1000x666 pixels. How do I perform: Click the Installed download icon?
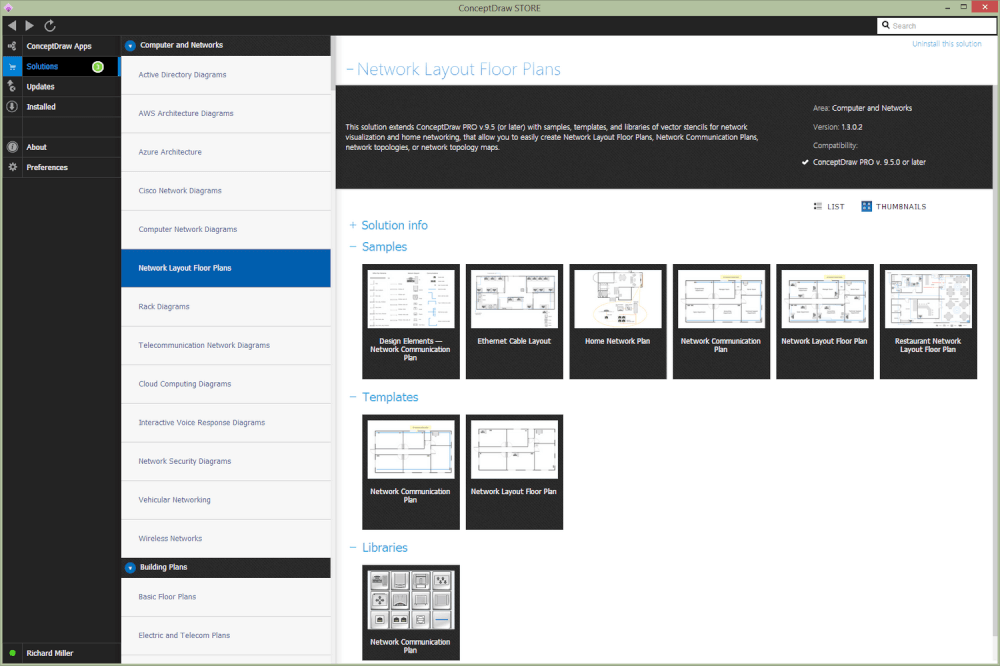coord(12,107)
